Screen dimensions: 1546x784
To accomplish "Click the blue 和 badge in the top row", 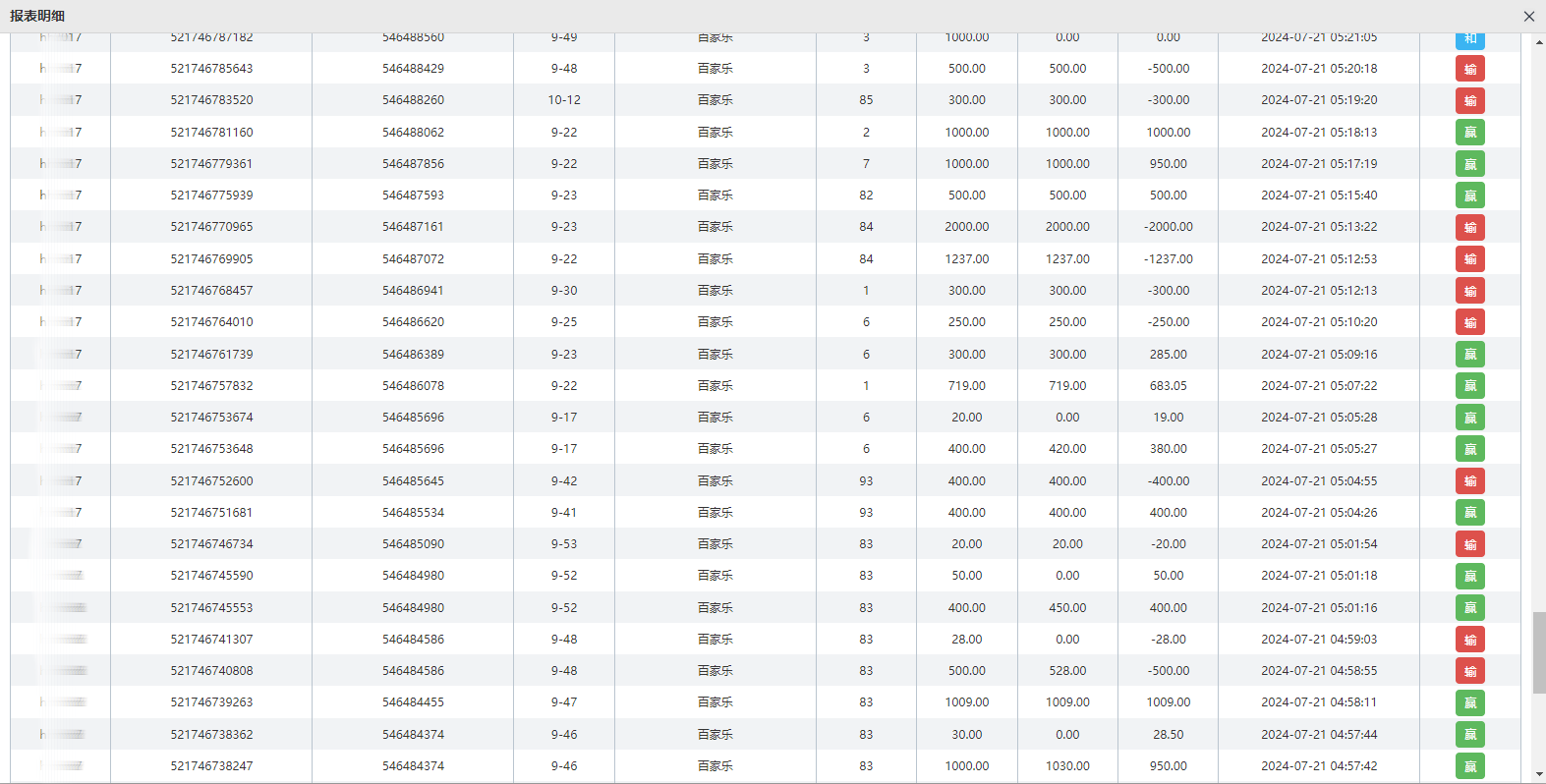I will pyautogui.click(x=1469, y=39).
